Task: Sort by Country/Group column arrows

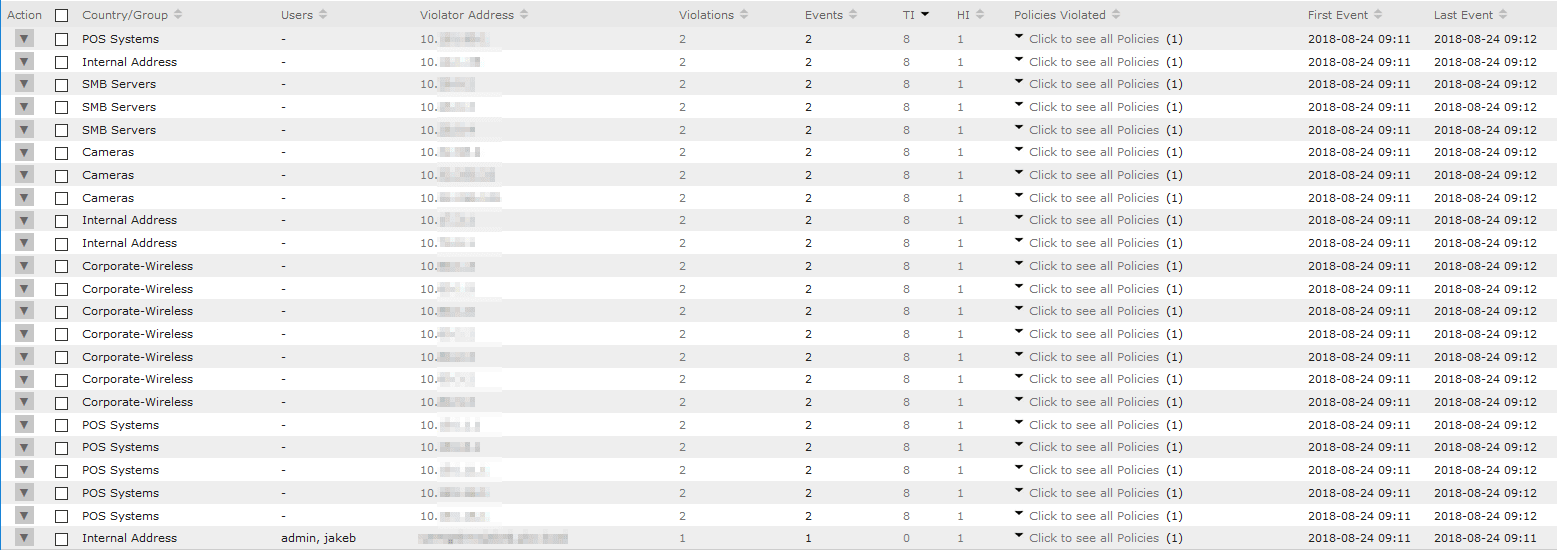Action: point(178,15)
